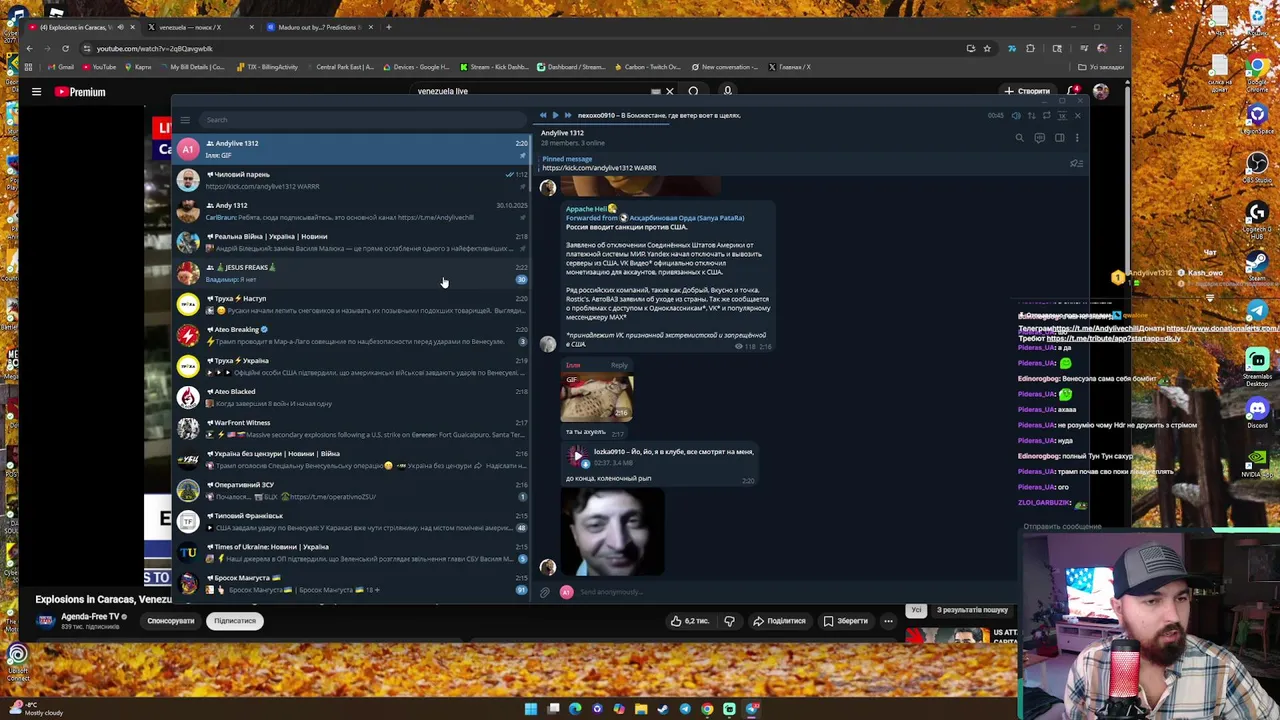Open the JESUS FREAKS chat
The image size is (1280, 720).
[x=351, y=273]
